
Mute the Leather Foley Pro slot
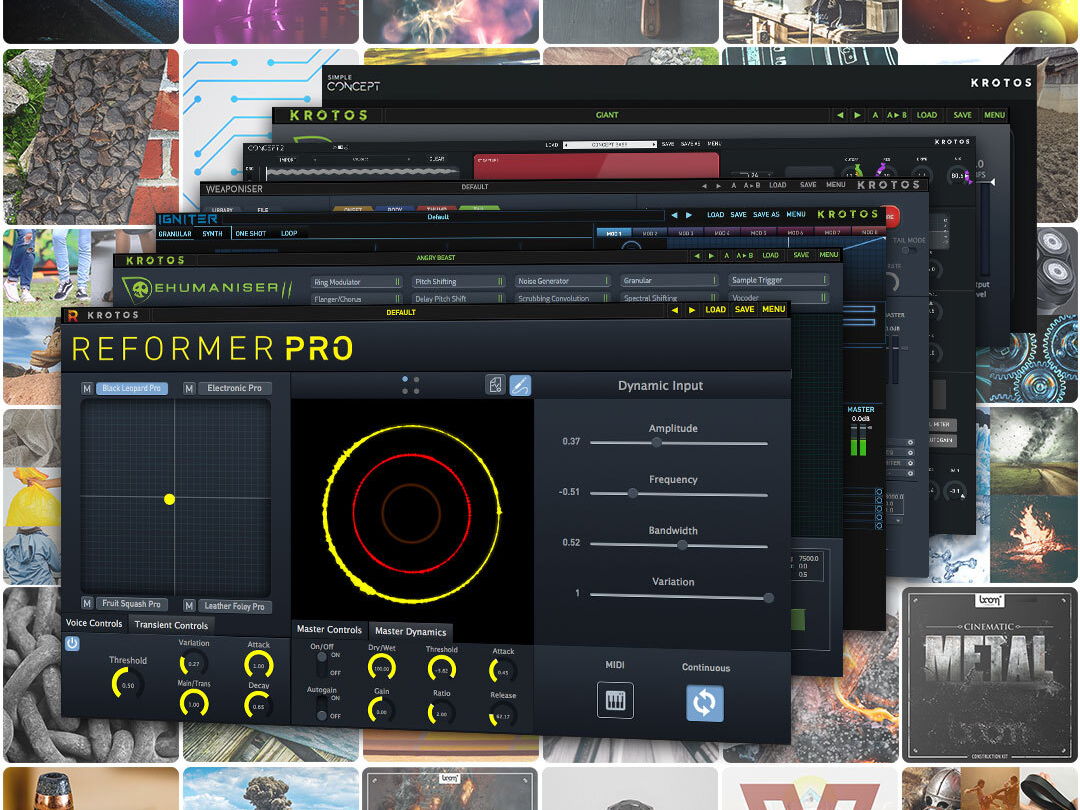coord(189,605)
